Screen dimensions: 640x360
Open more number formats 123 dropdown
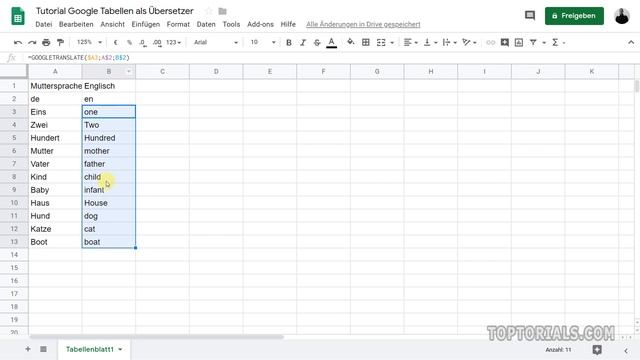(x=173, y=42)
